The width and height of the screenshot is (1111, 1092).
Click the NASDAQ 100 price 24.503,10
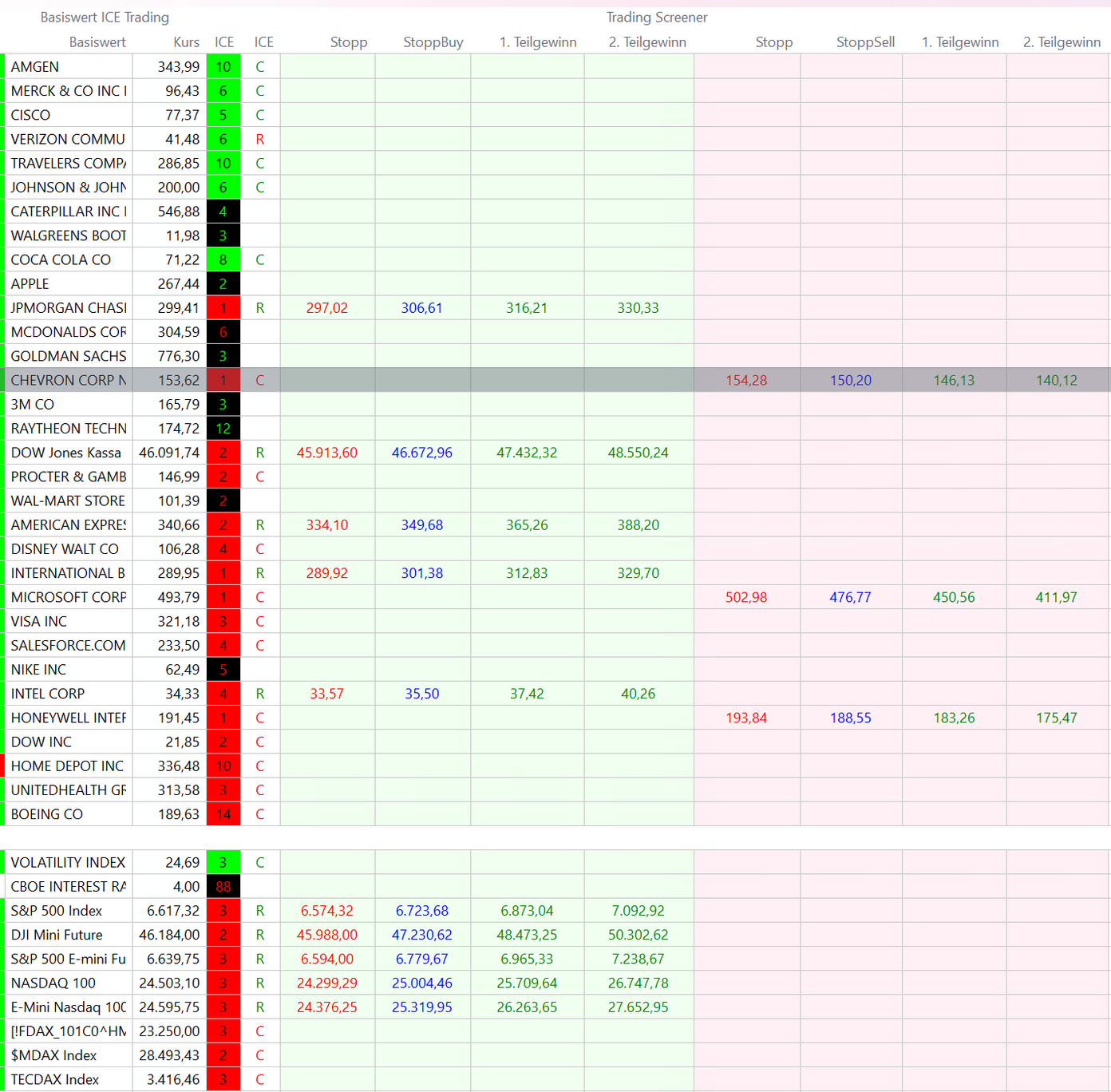169,983
